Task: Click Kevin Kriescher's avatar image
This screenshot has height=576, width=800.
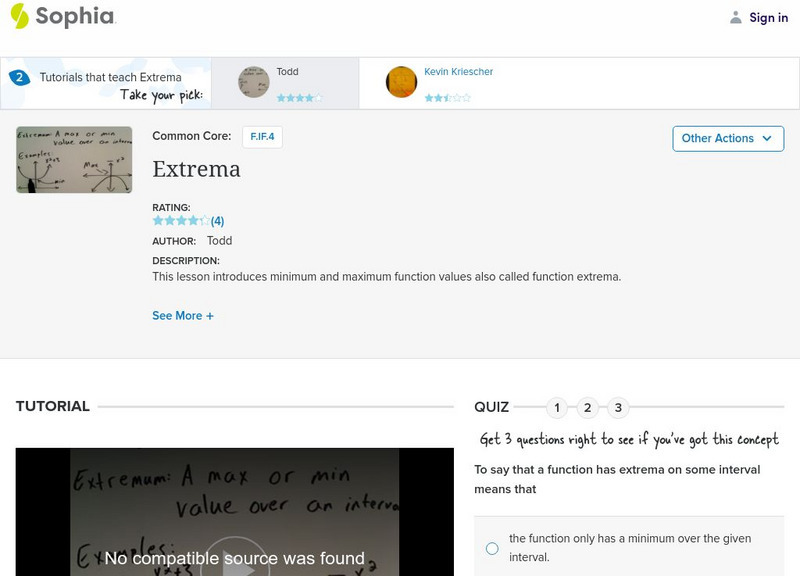Action: [x=401, y=83]
